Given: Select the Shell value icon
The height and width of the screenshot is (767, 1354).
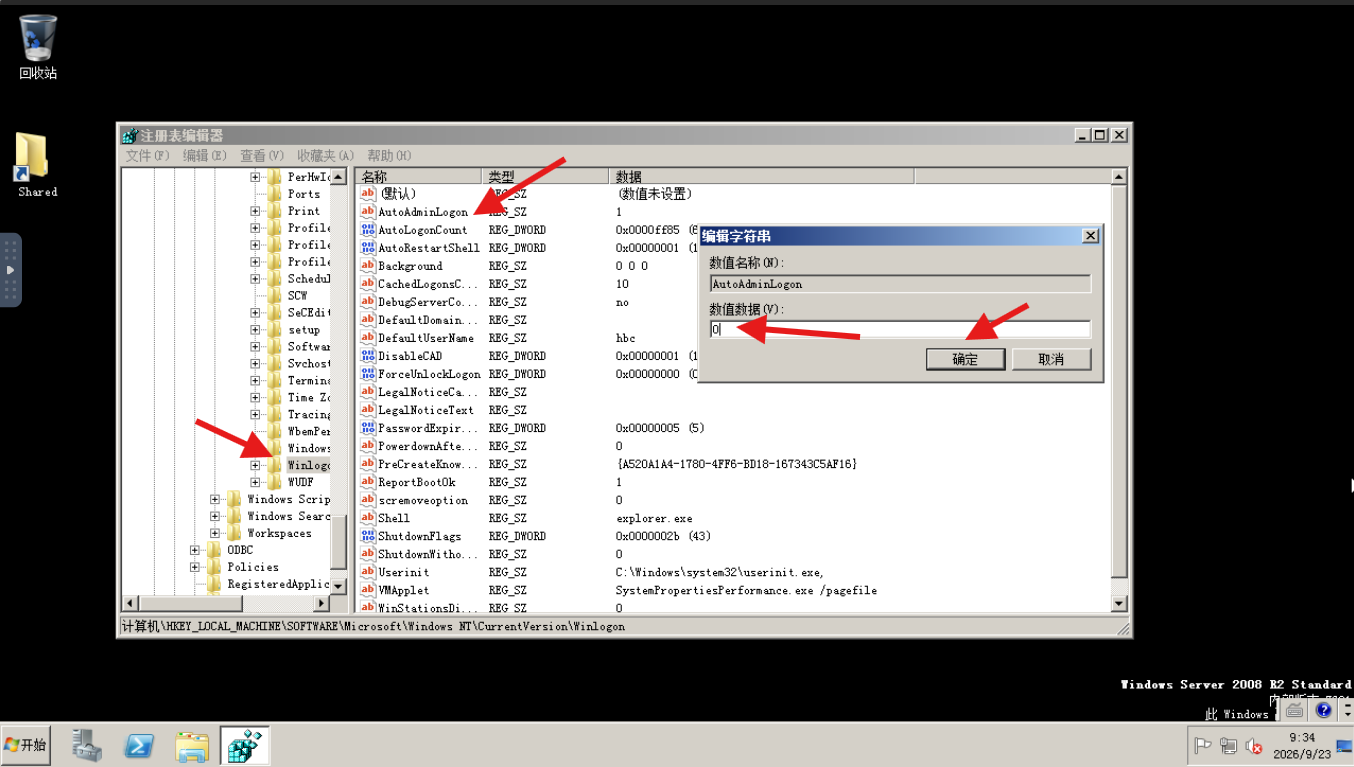Looking at the screenshot, I should click(368, 518).
